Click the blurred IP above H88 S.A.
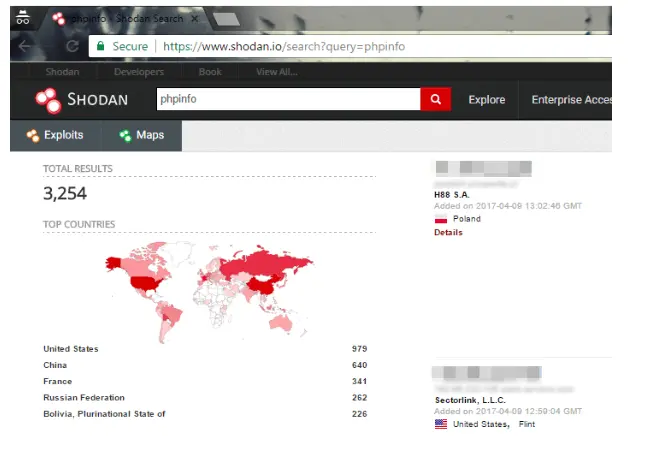 [484, 168]
